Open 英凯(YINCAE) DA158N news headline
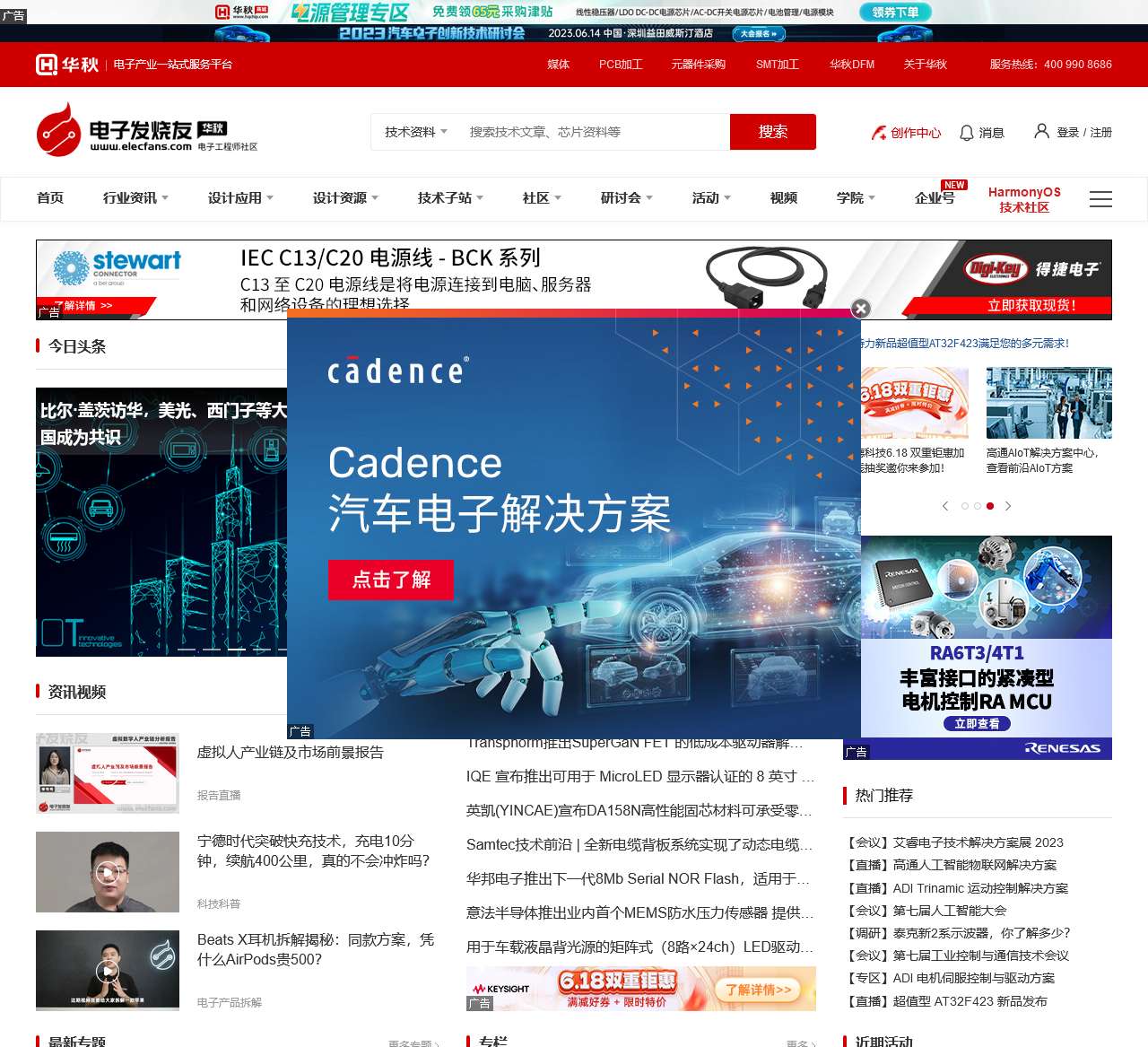Screen dimensions: 1148x1047 tap(640, 810)
